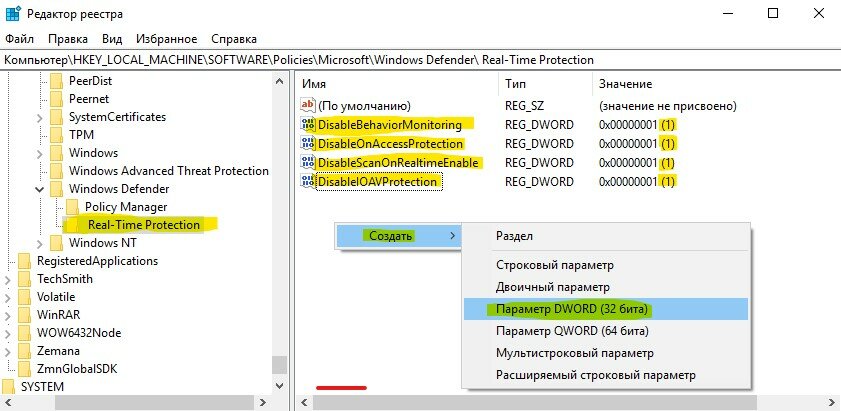Select the DisableScanOnRealtimeEnable value name
The width and height of the screenshot is (841, 411).
tap(398, 163)
